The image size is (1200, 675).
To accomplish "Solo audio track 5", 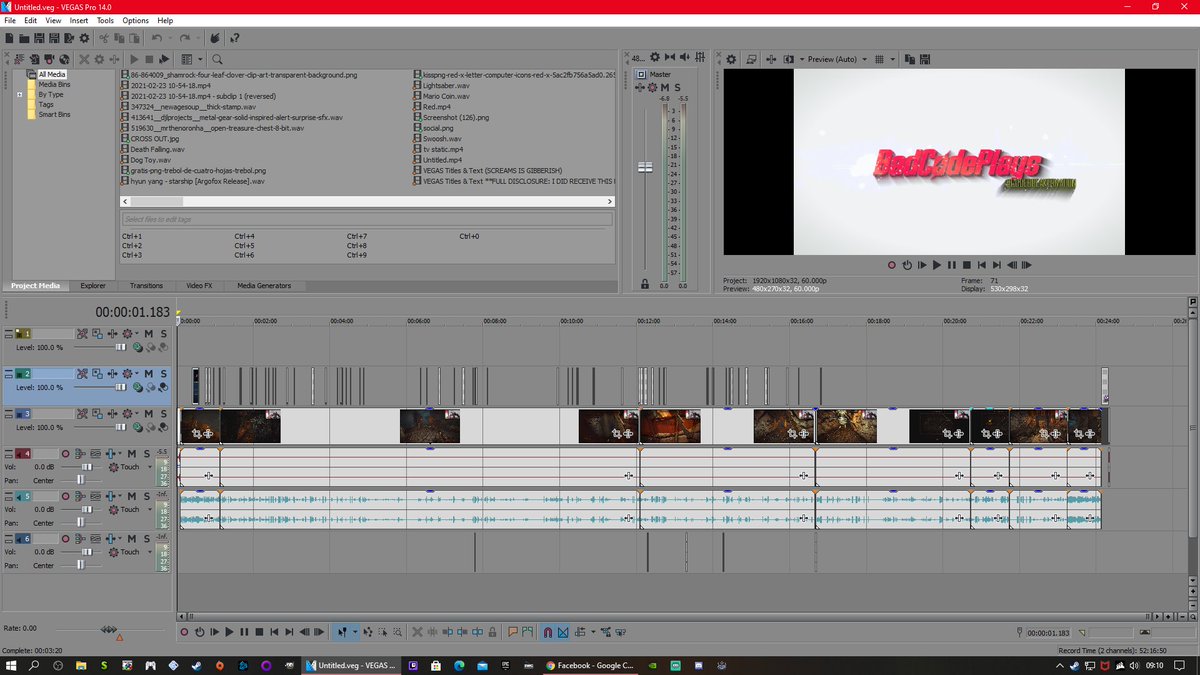I will (146, 496).
